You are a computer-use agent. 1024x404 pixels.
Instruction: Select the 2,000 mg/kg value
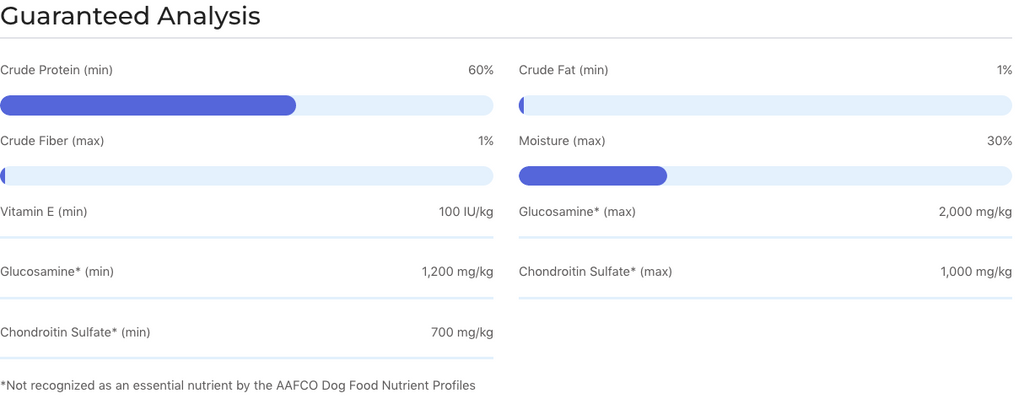pos(975,212)
